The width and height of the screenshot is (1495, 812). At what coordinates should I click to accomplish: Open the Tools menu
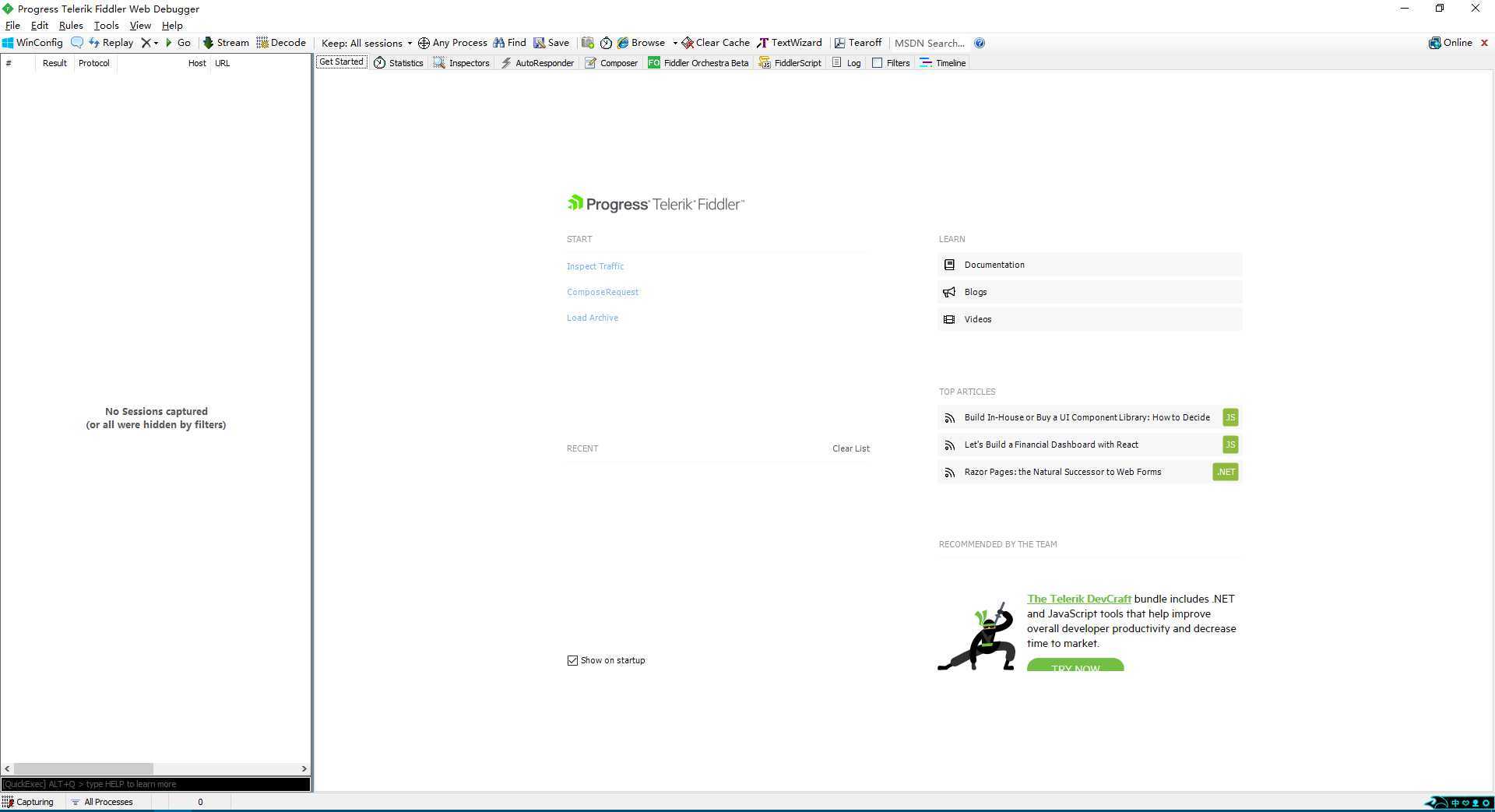tap(107, 26)
